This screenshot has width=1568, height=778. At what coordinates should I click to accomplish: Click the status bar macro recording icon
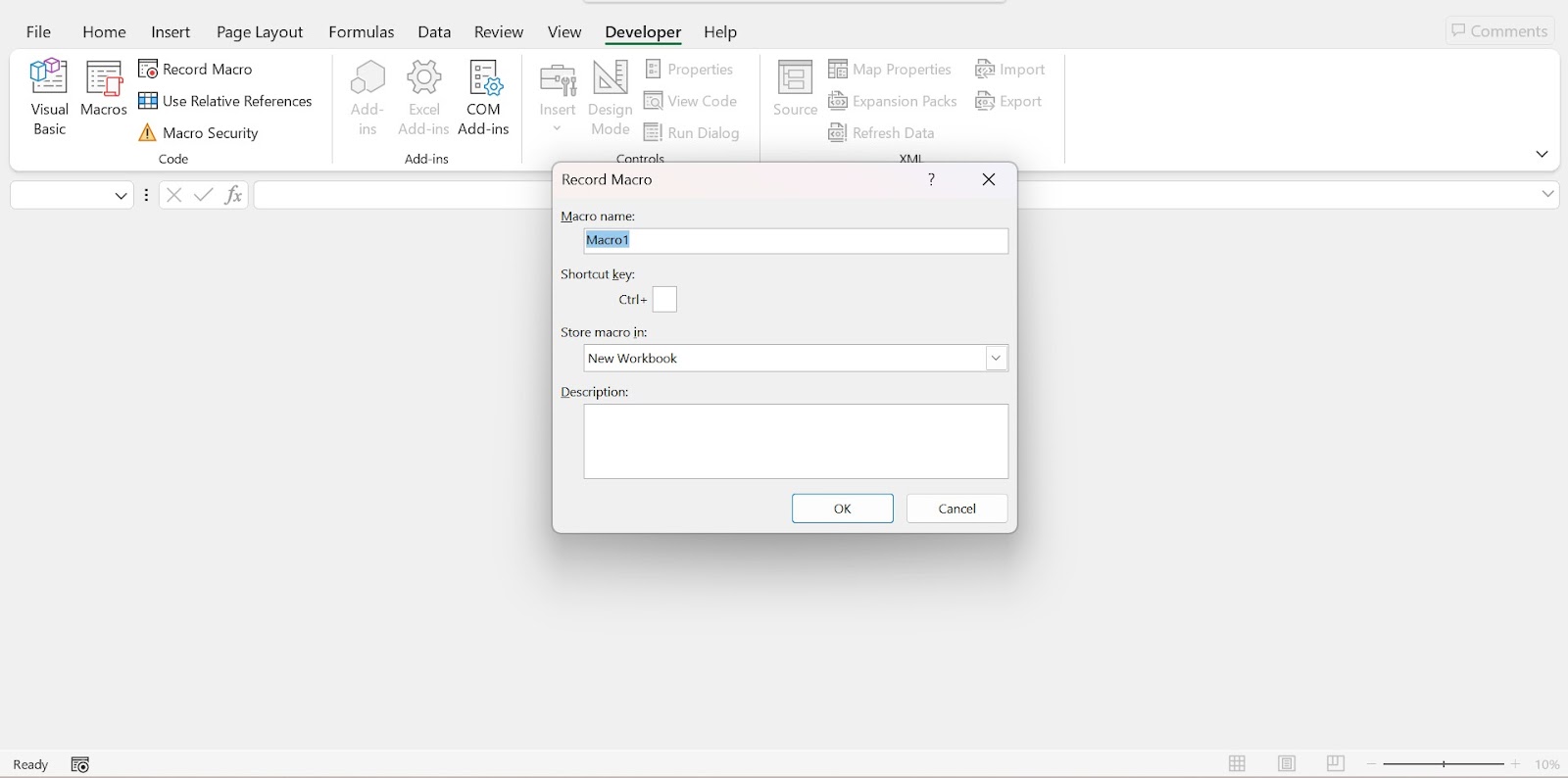80,764
